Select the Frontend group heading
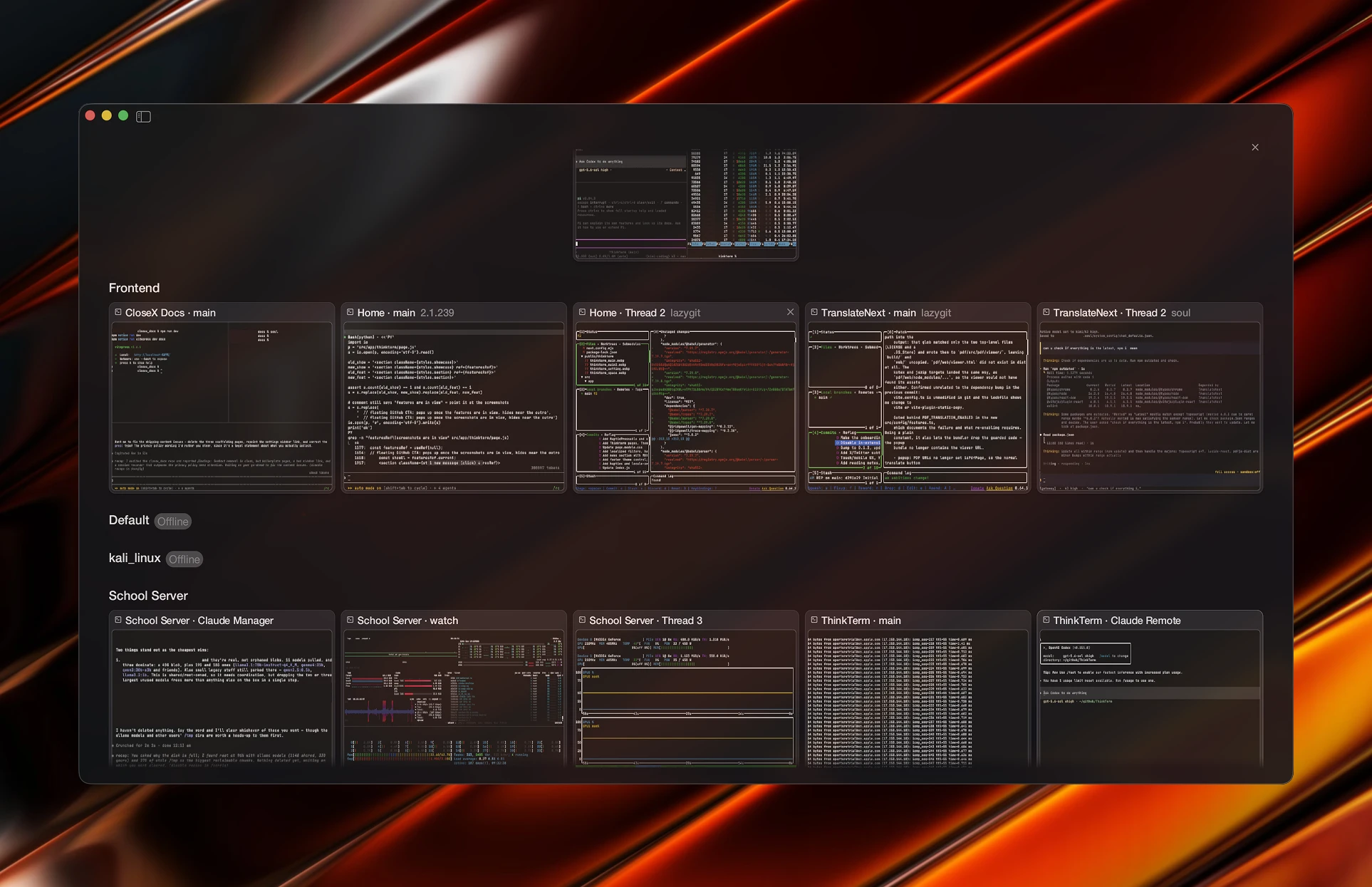The width and height of the screenshot is (1372, 887). (134, 288)
